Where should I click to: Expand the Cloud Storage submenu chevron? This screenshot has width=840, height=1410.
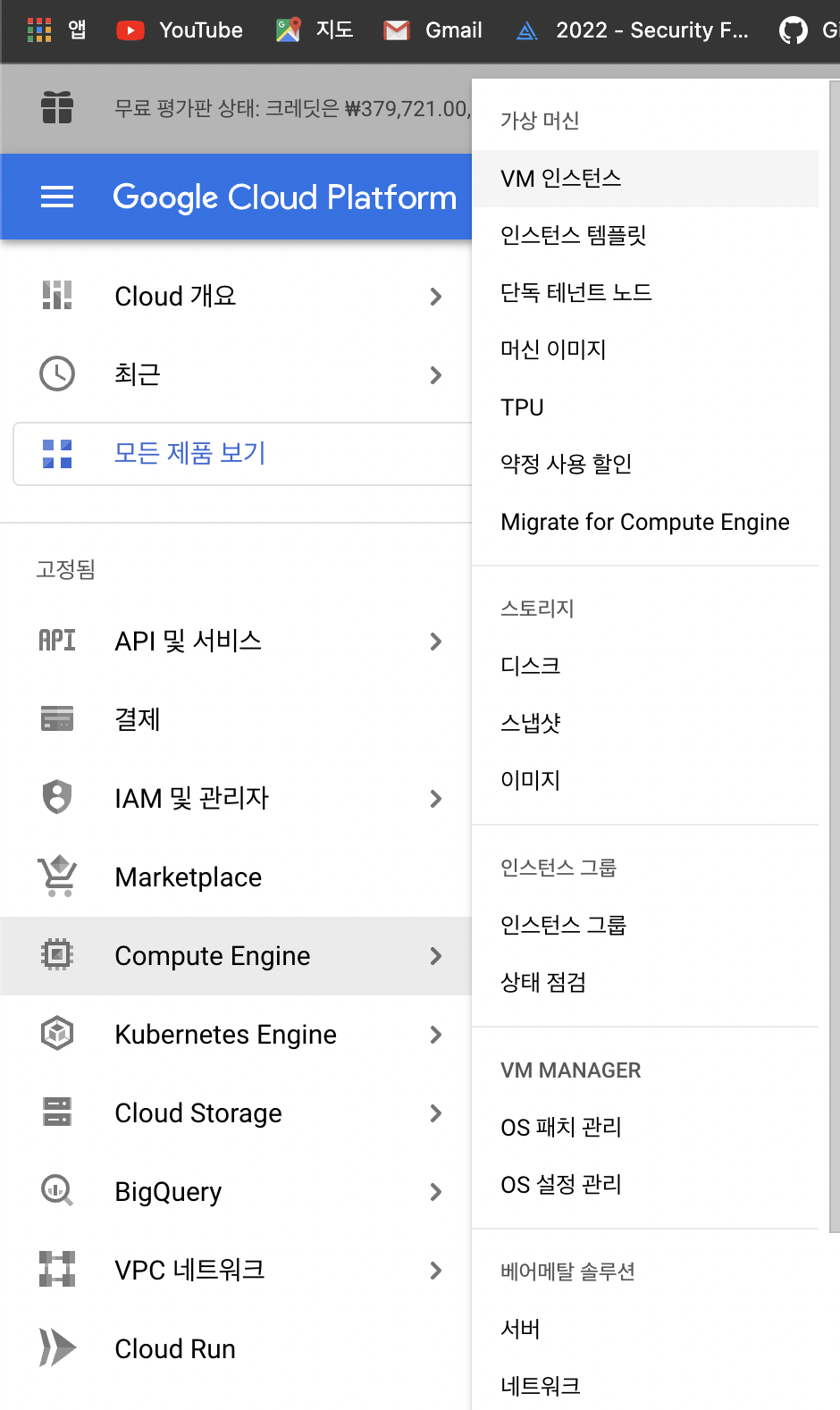[x=436, y=1113]
